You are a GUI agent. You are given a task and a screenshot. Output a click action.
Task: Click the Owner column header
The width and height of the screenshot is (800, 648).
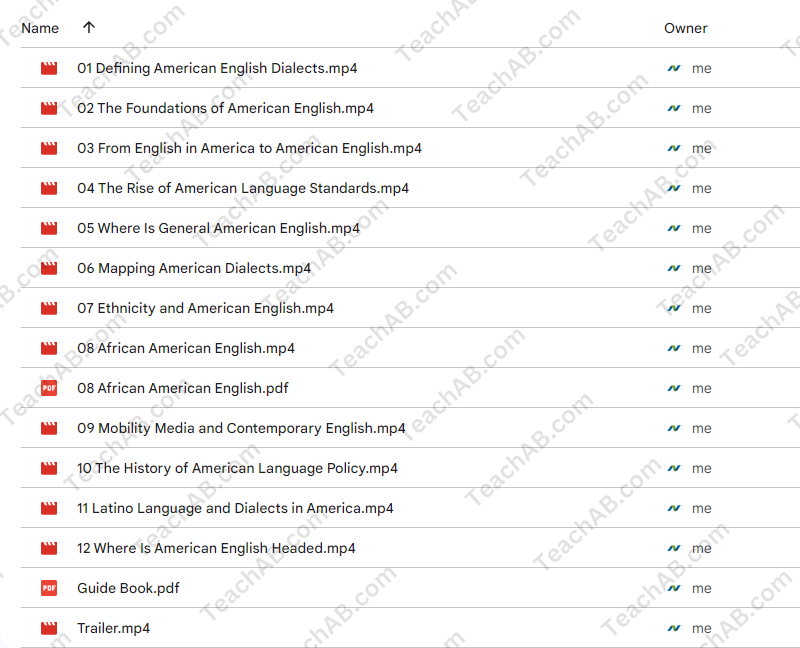[x=686, y=28]
